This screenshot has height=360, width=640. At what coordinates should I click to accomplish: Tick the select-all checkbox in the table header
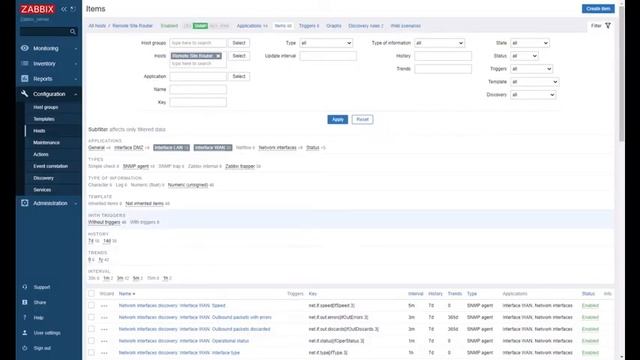[91, 293]
